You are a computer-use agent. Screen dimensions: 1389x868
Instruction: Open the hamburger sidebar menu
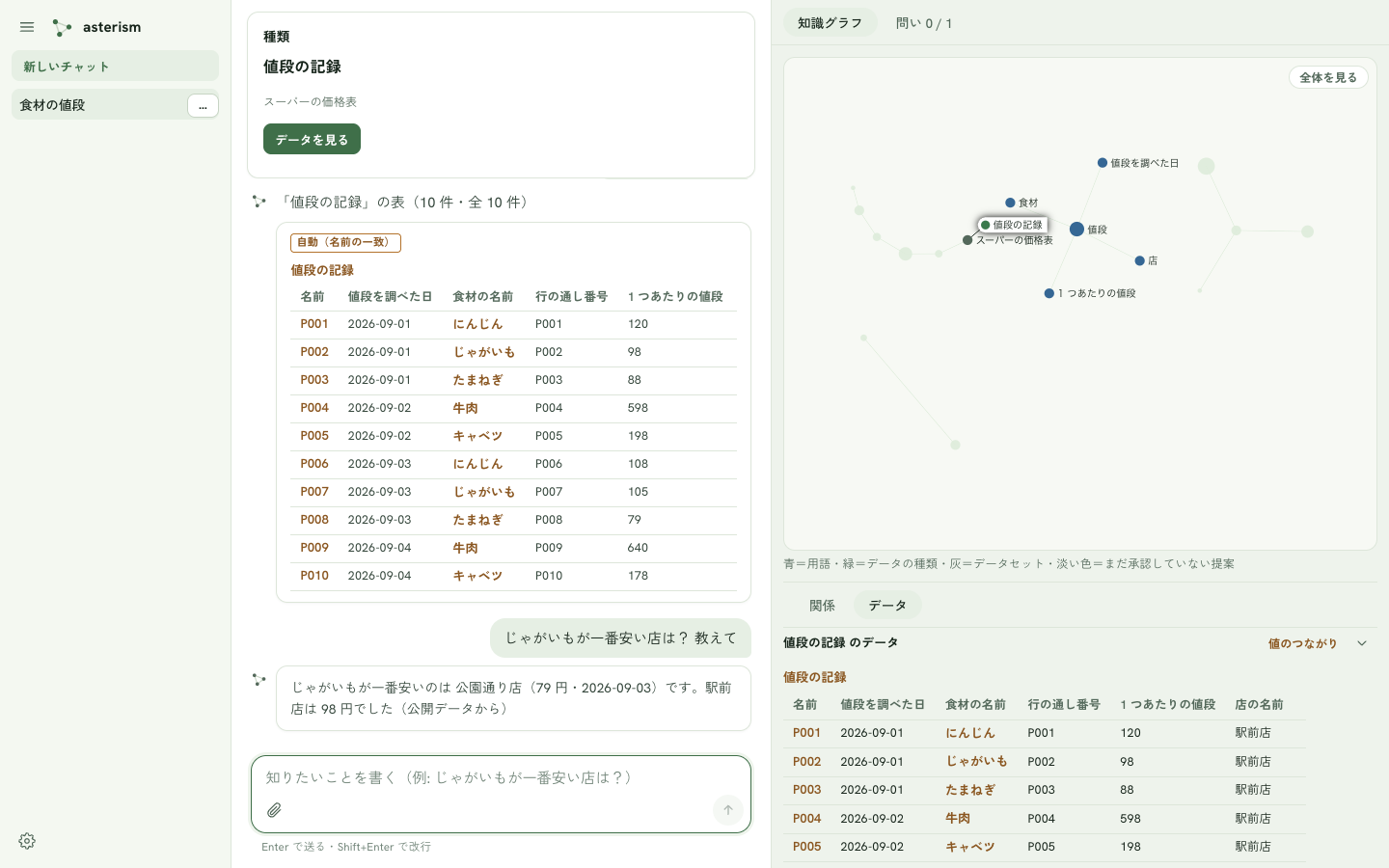pyautogui.click(x=27, y=27)
